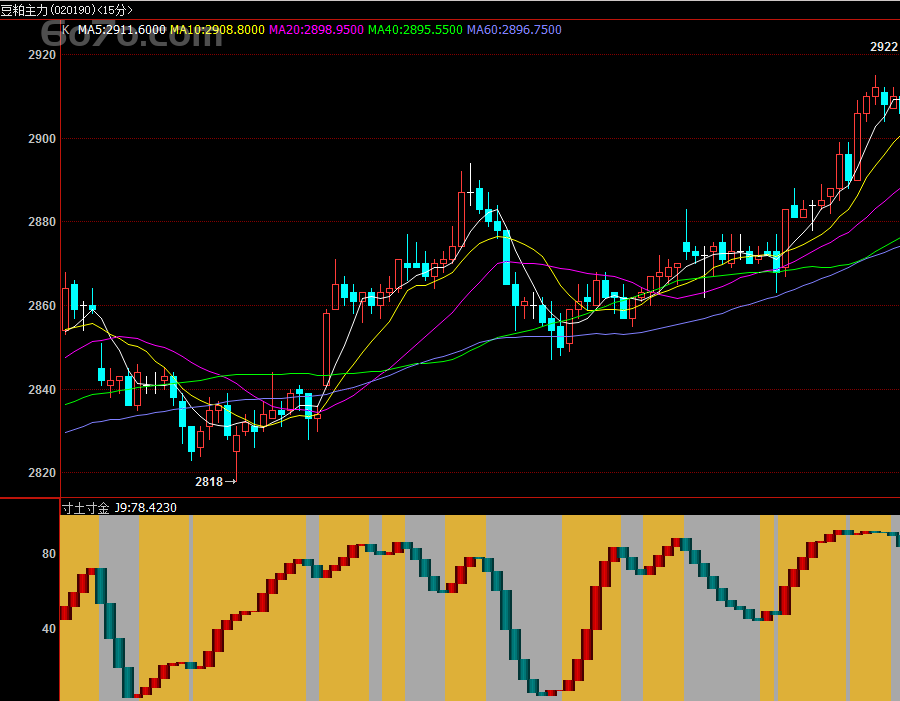Select the MA60:2896.7500 indicator label
The image size is (900, 701).
tap(514, 30)
